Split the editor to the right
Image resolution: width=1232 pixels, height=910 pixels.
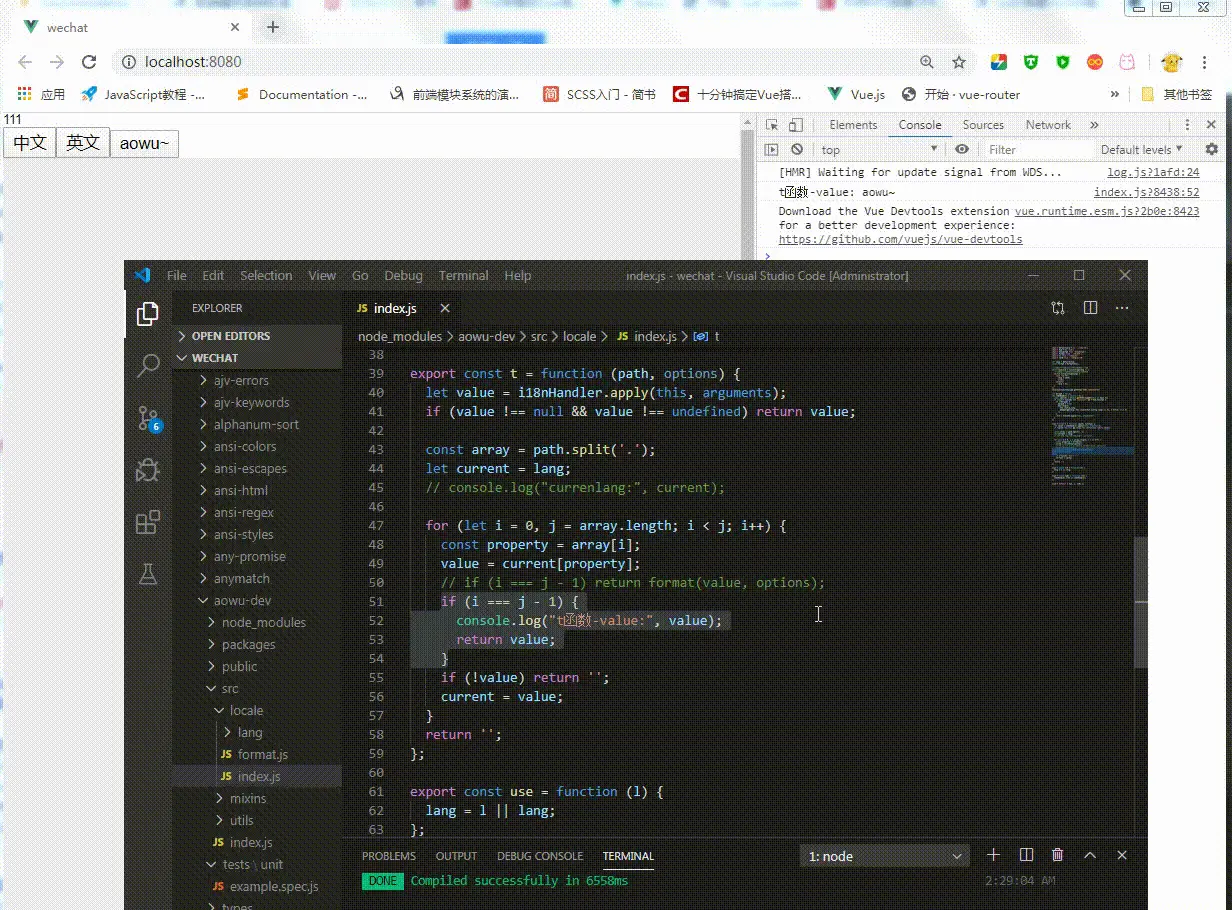(1090, 308)
